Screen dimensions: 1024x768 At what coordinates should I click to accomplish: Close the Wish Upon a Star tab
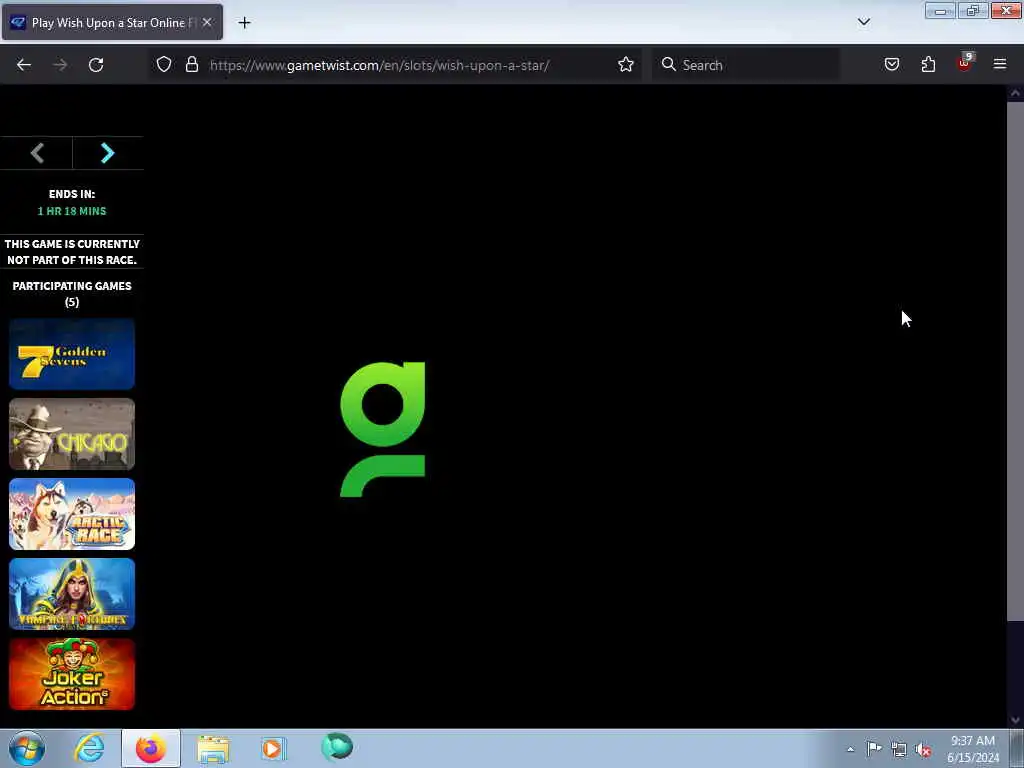point(207,22)
